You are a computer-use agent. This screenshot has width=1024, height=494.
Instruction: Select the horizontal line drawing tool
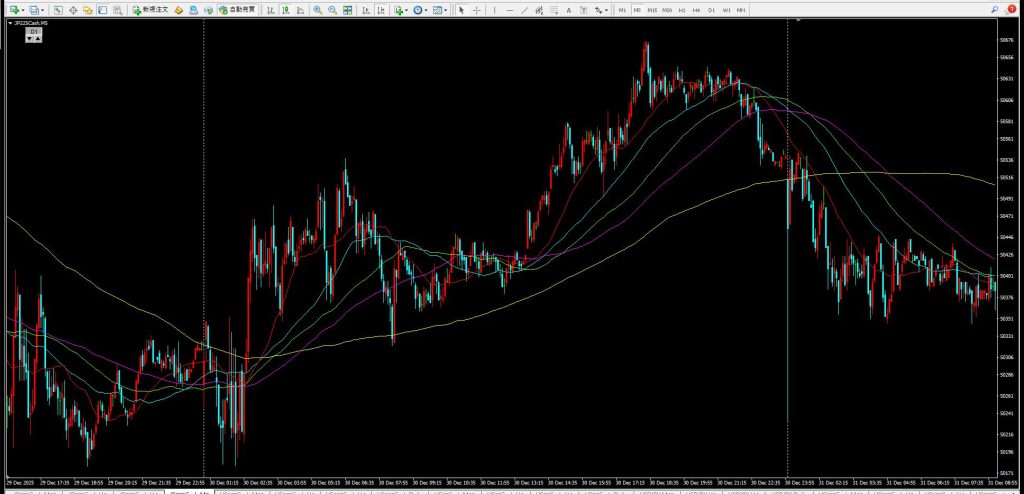510,9
